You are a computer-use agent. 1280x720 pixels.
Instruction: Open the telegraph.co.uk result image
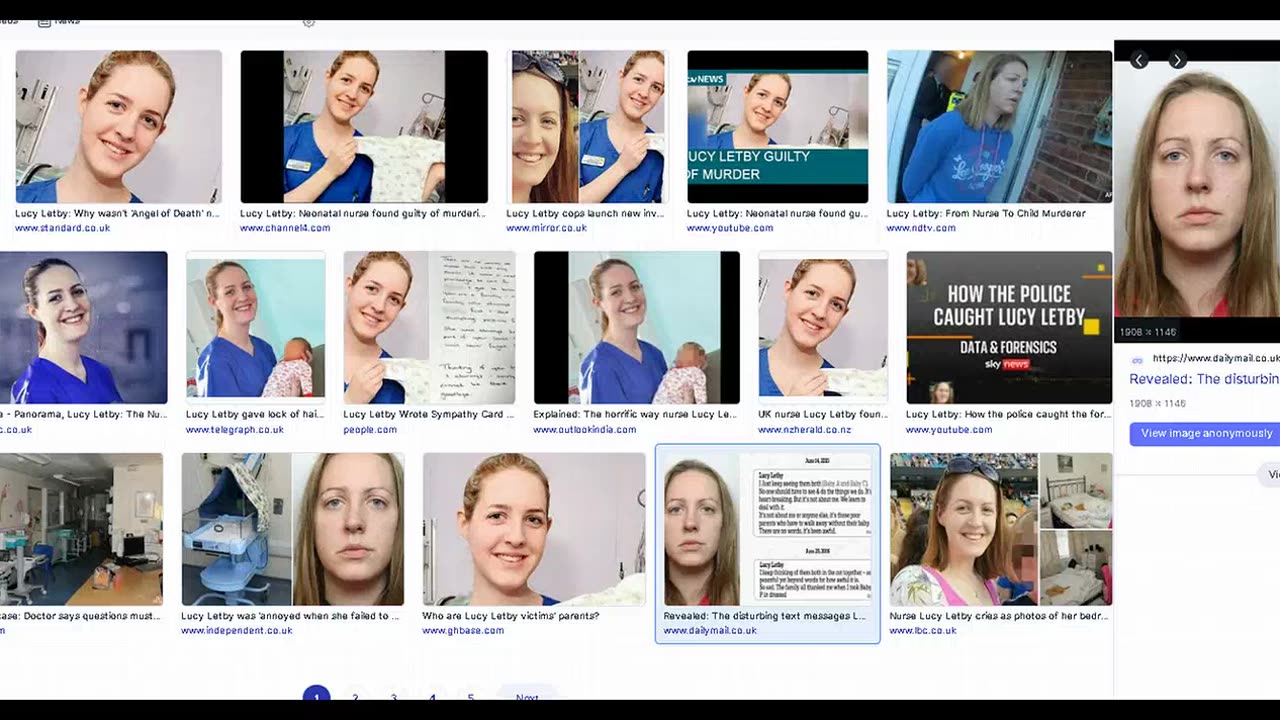point(255,327)
